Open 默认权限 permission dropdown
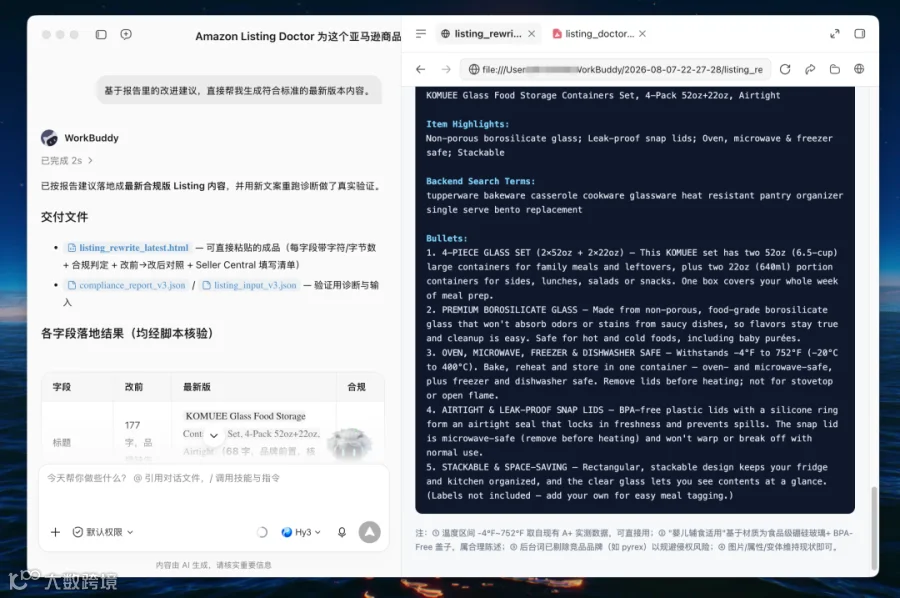 coord(103,532)
